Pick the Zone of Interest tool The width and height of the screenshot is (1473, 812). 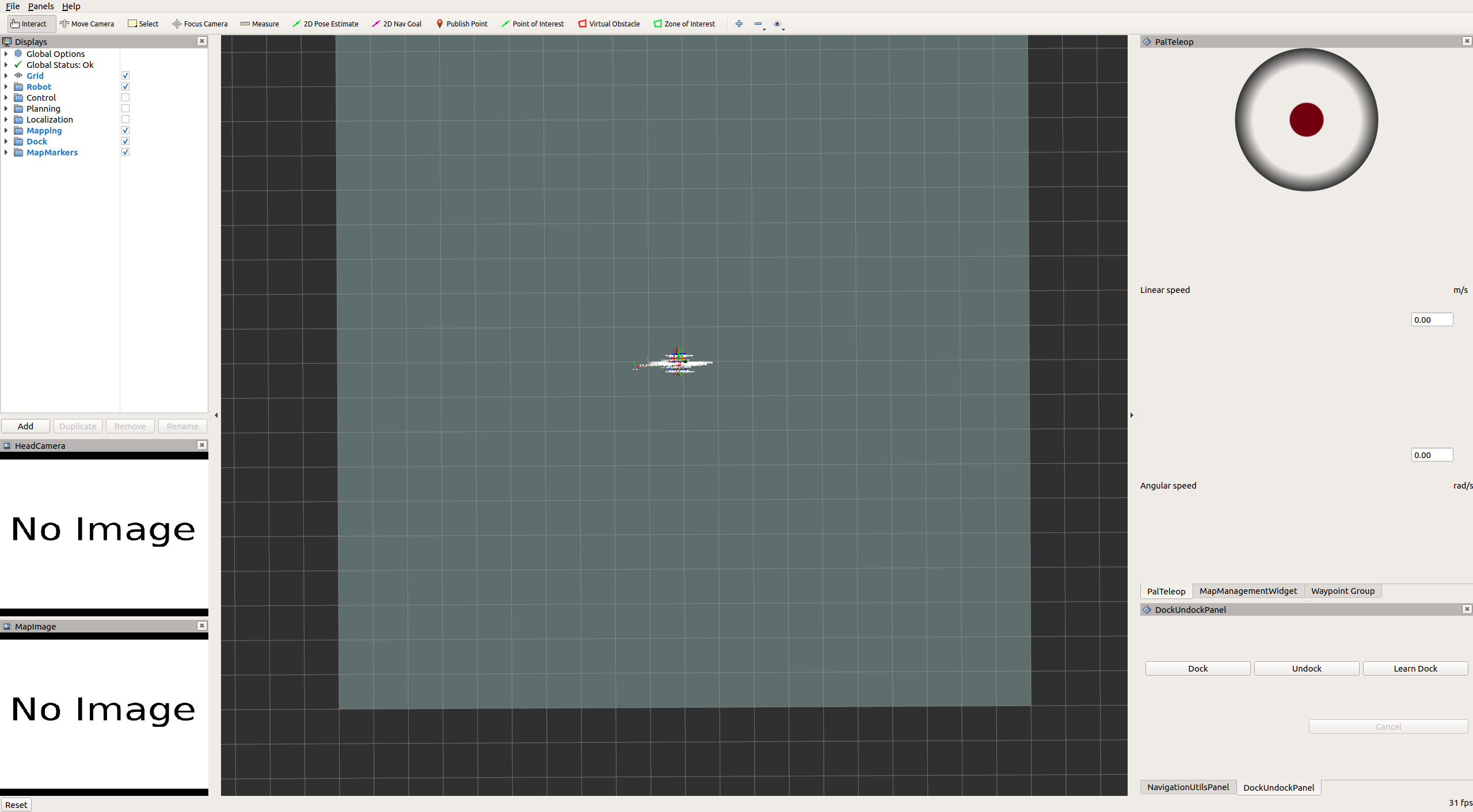coord(684,24)
